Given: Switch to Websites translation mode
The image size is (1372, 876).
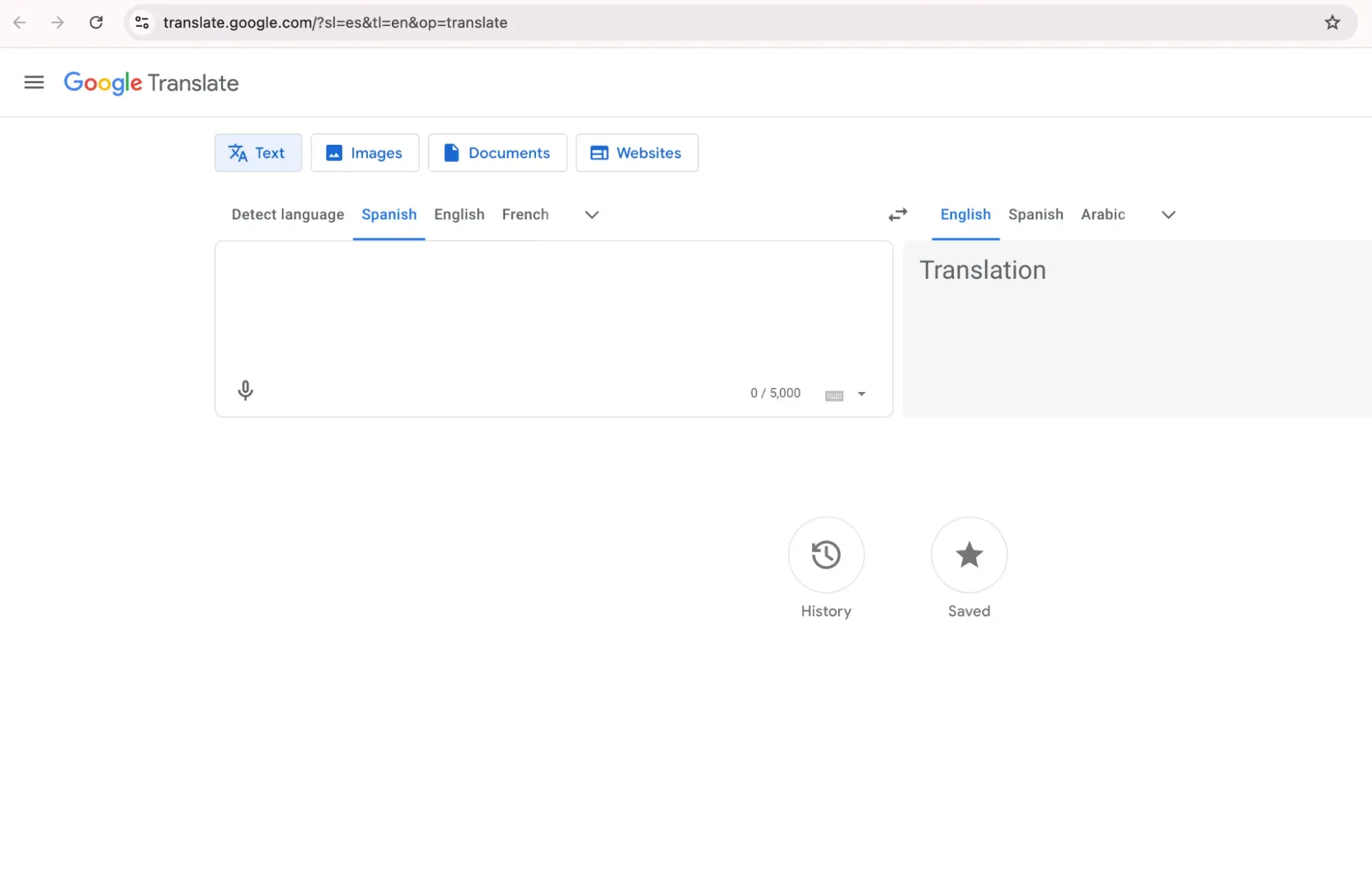Looking at the screenshot, I should pyautogui.click(x=637, y=152).
